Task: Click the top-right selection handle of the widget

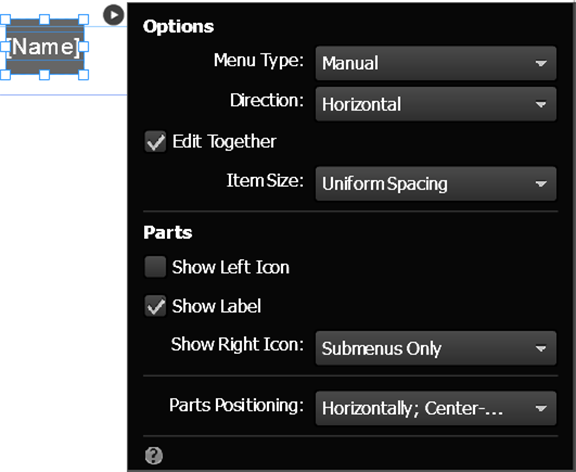Action: pos(83,19)
